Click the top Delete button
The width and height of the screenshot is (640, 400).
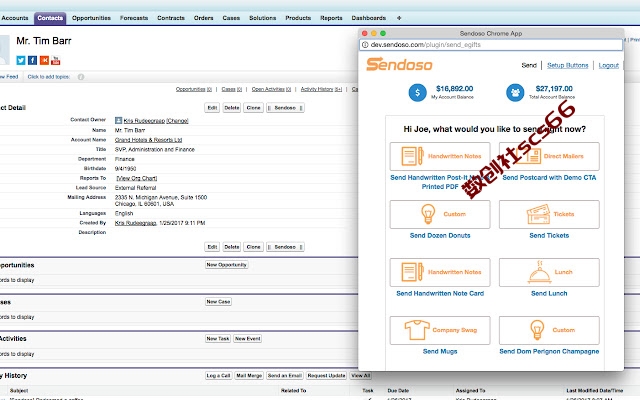pos(232,108)
